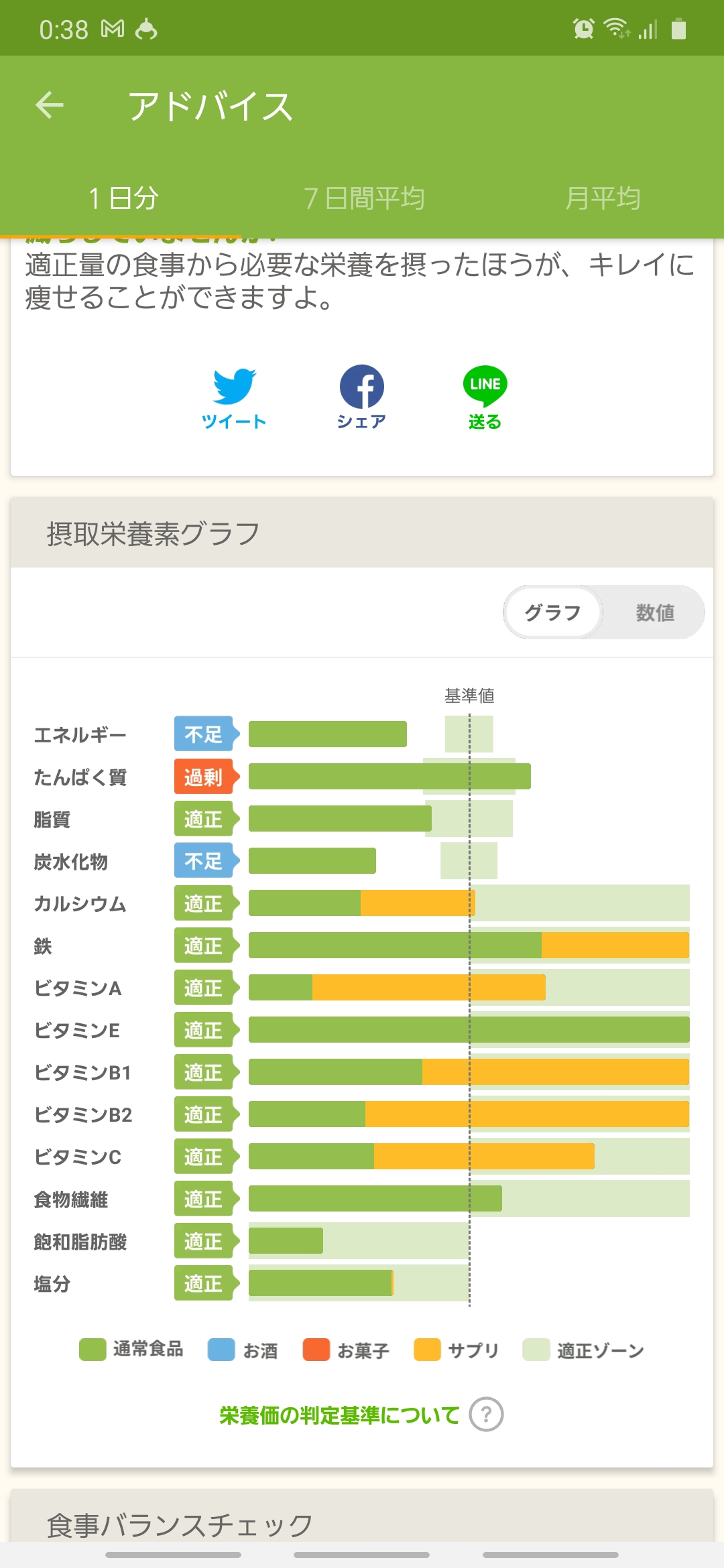Switch to the 月平均 tab
Screen dimensions: 724x1568
click(x=603, y=198)
